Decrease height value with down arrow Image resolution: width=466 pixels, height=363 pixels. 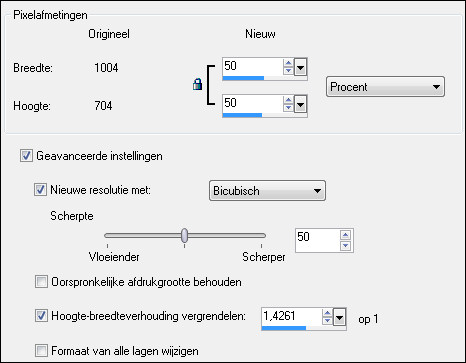pos(288,107)
